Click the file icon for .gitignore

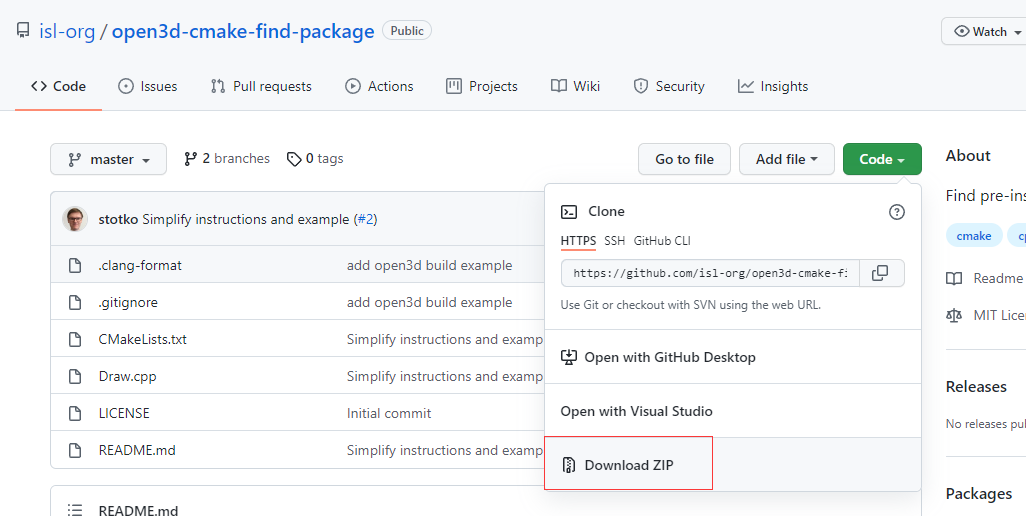tap(75, 302)
